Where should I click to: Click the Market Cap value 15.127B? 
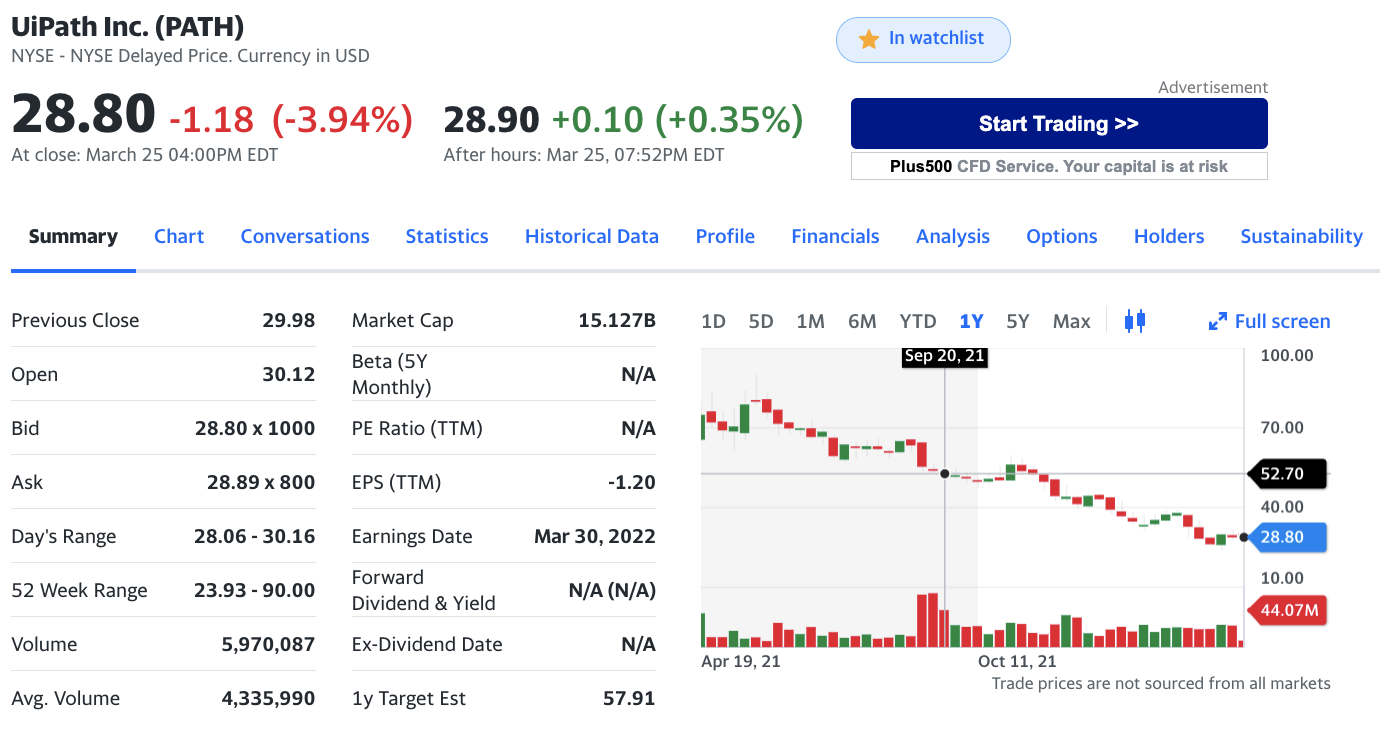pos(617,321)
